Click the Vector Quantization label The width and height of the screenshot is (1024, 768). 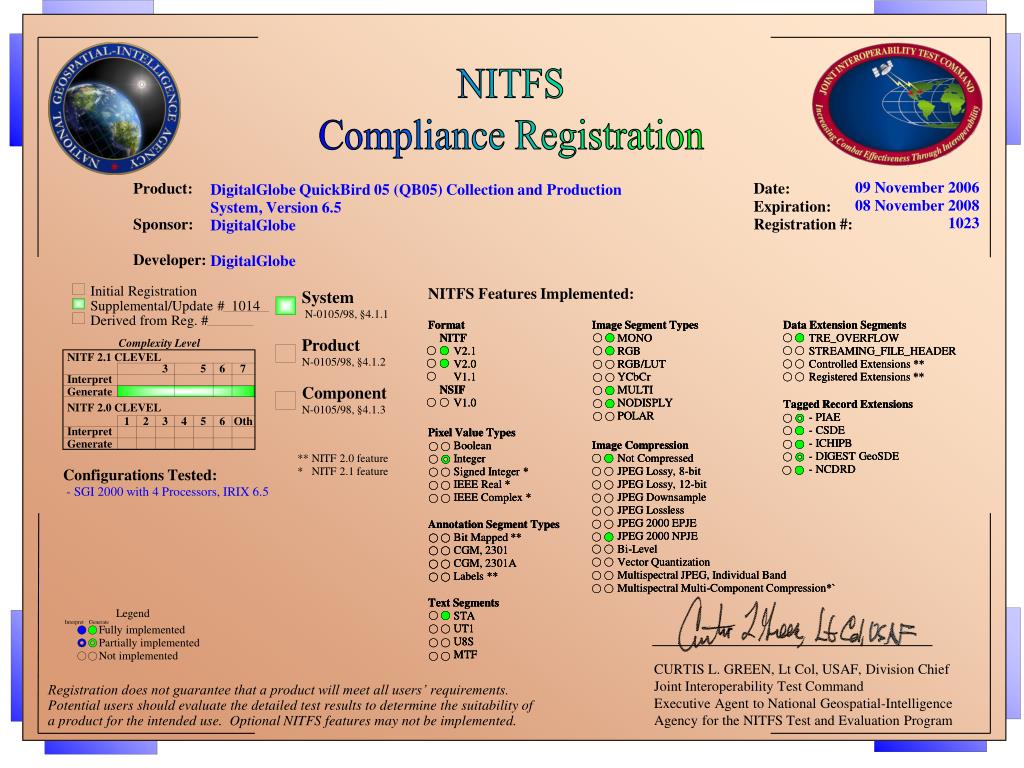point(664,562)
